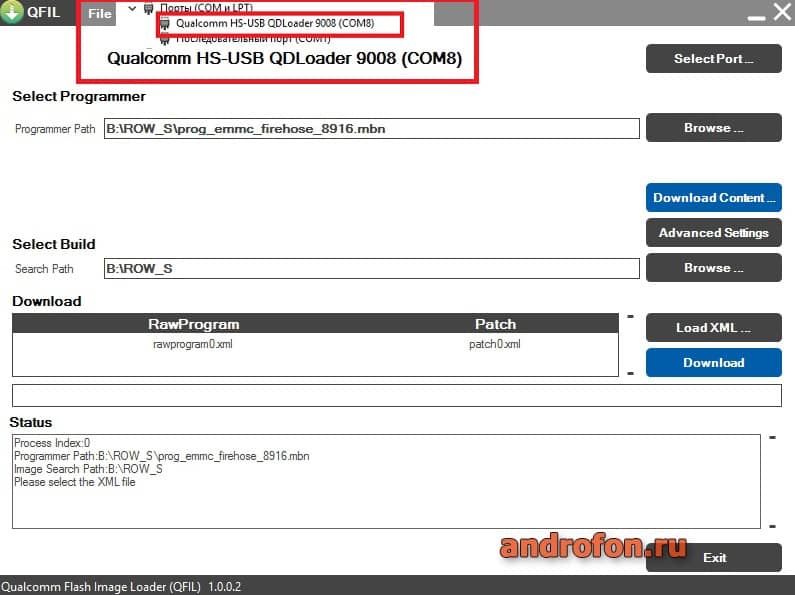Click the Exit button
This screenshot has height=595, width=795.
[x=713, y=557]
